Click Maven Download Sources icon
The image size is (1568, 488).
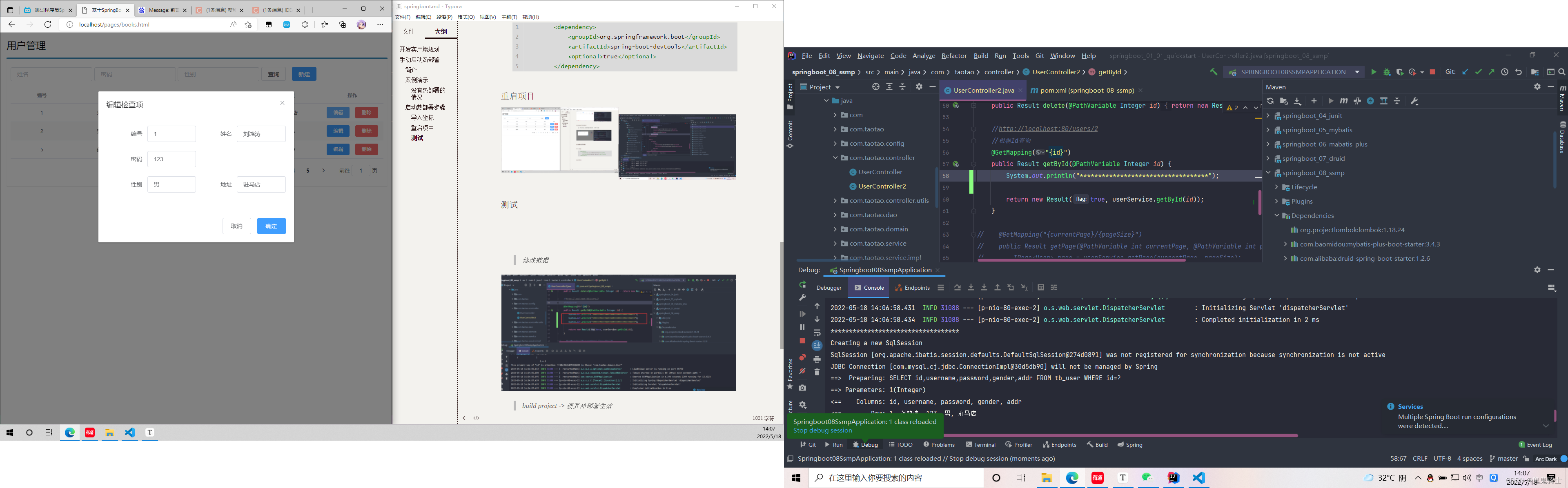(1297, 101)
